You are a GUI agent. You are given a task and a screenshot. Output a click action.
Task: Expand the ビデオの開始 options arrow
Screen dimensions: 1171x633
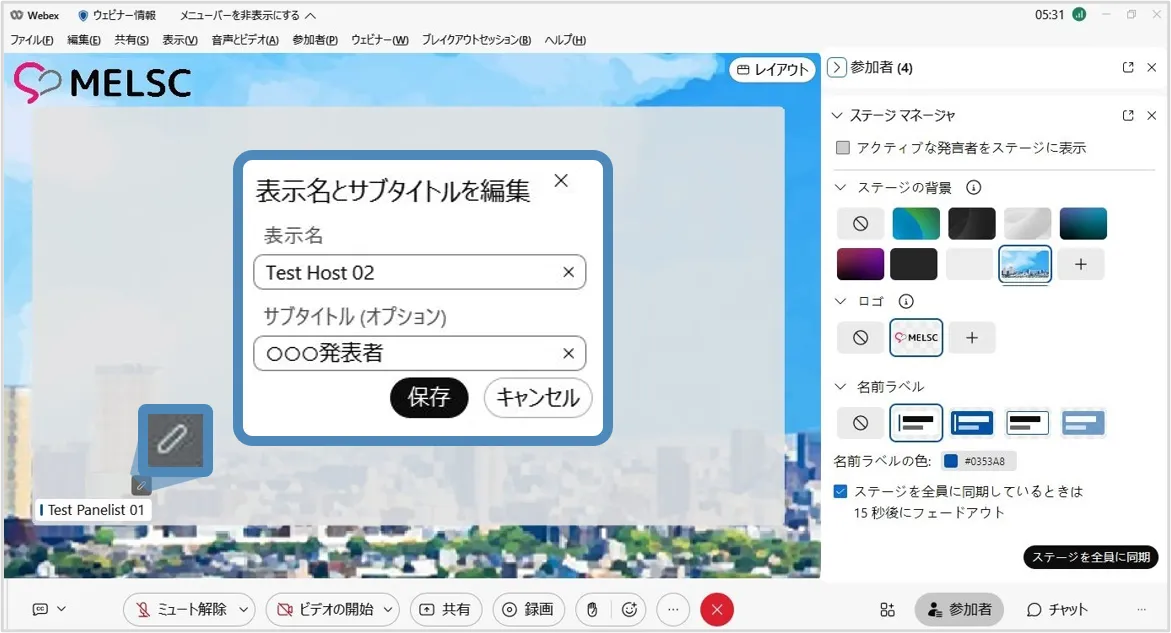389,609
